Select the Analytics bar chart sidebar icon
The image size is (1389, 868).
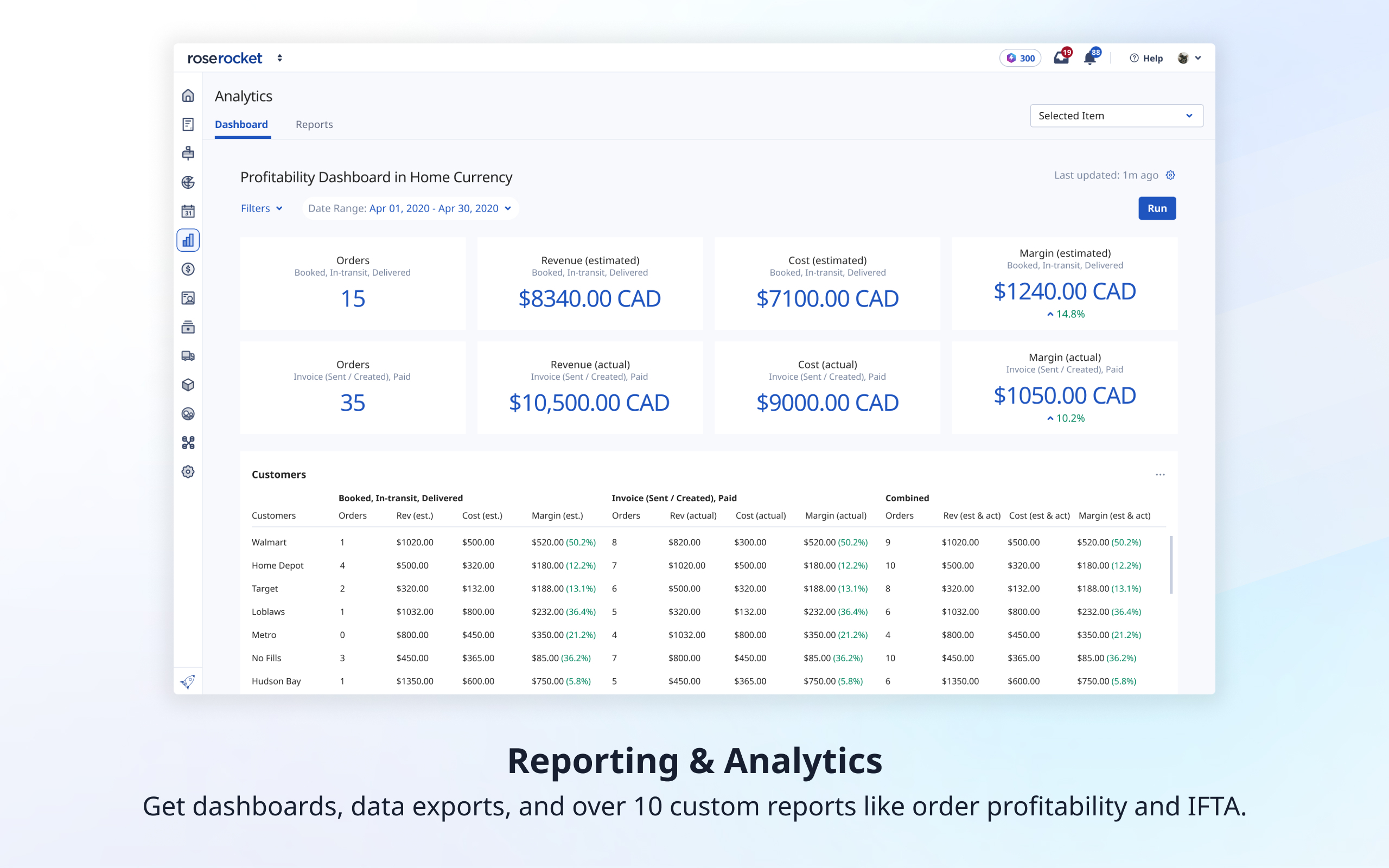(x=188, y=240)
